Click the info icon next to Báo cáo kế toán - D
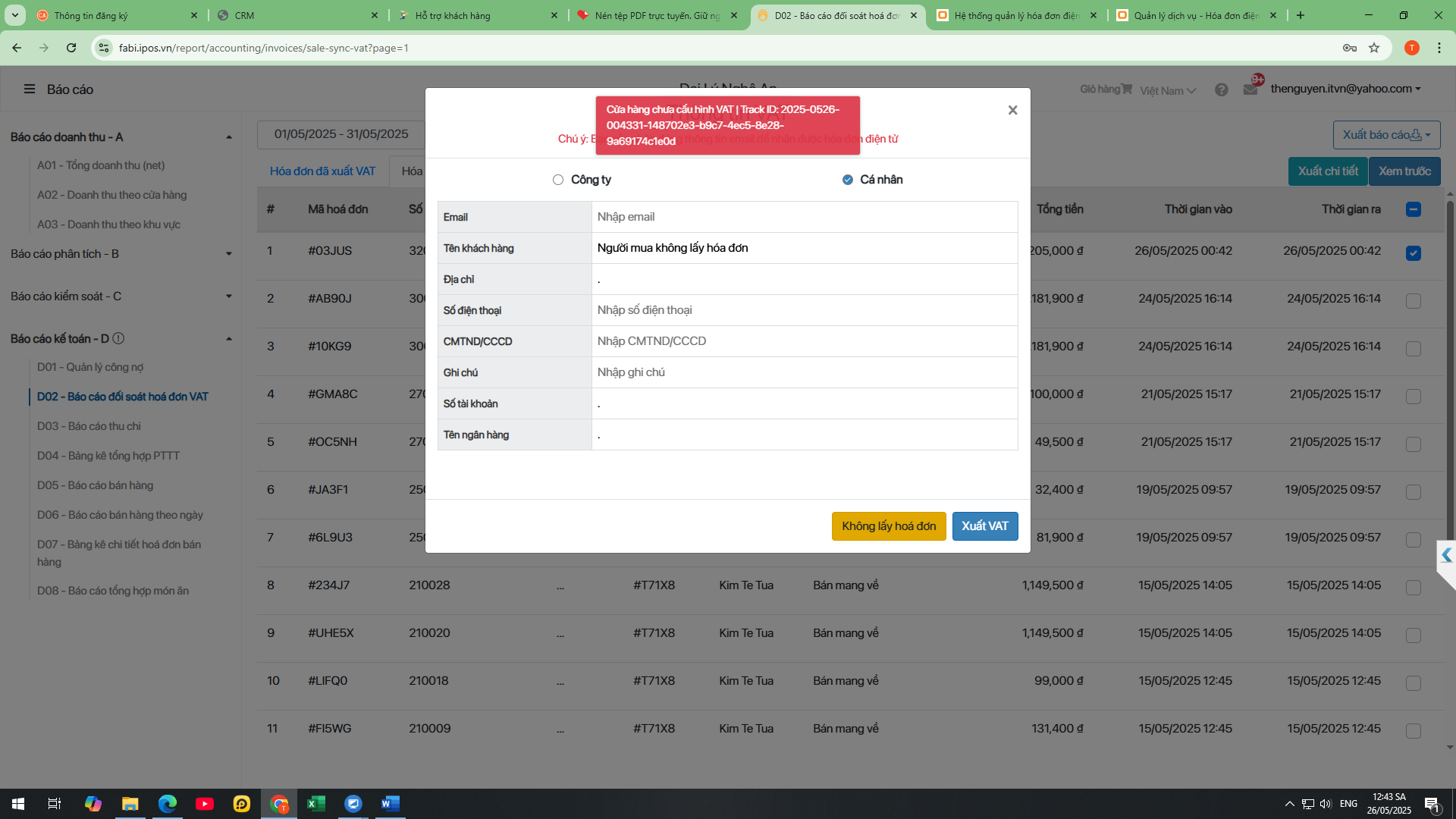The height and width of the screenshot is (819, 1456). pos(118,339)
